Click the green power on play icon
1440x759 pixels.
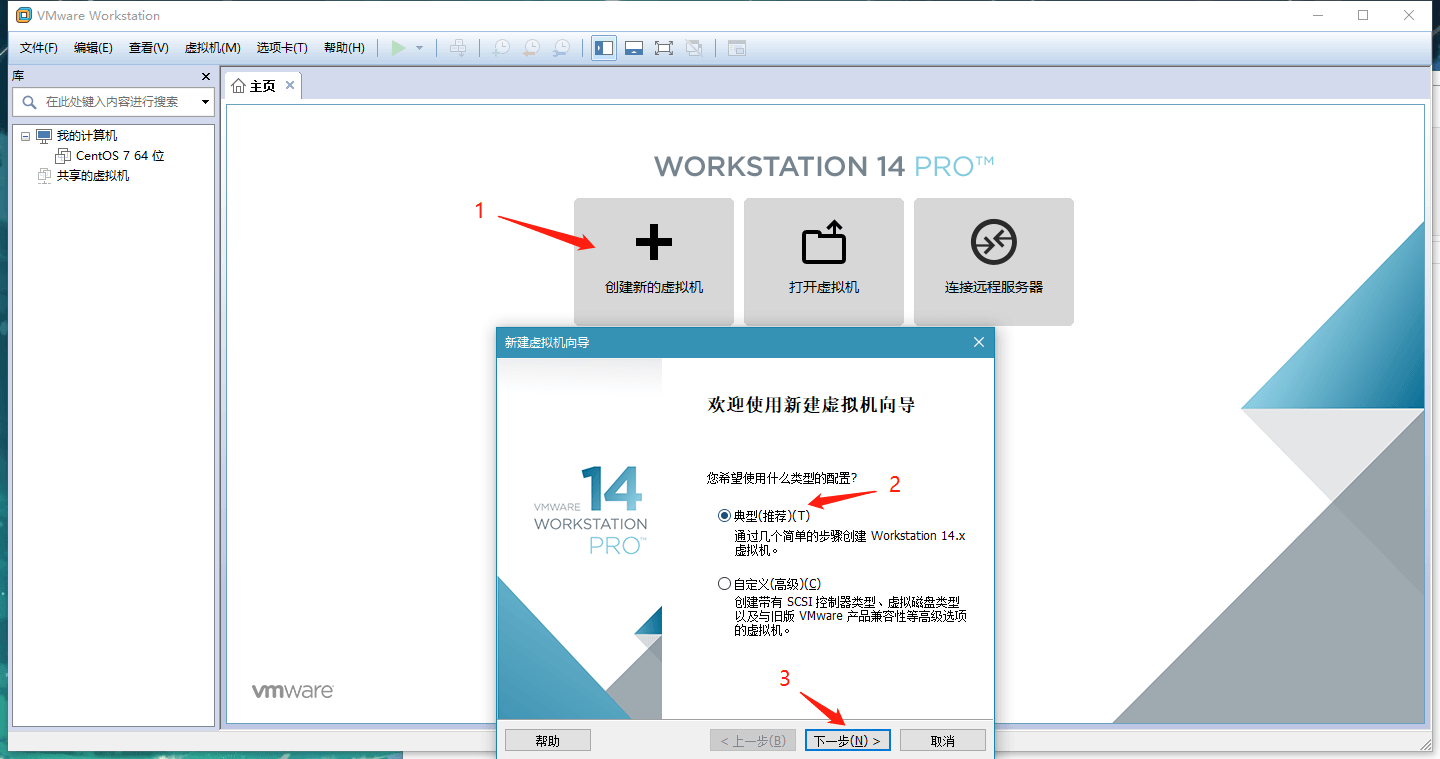click(399, 48)
